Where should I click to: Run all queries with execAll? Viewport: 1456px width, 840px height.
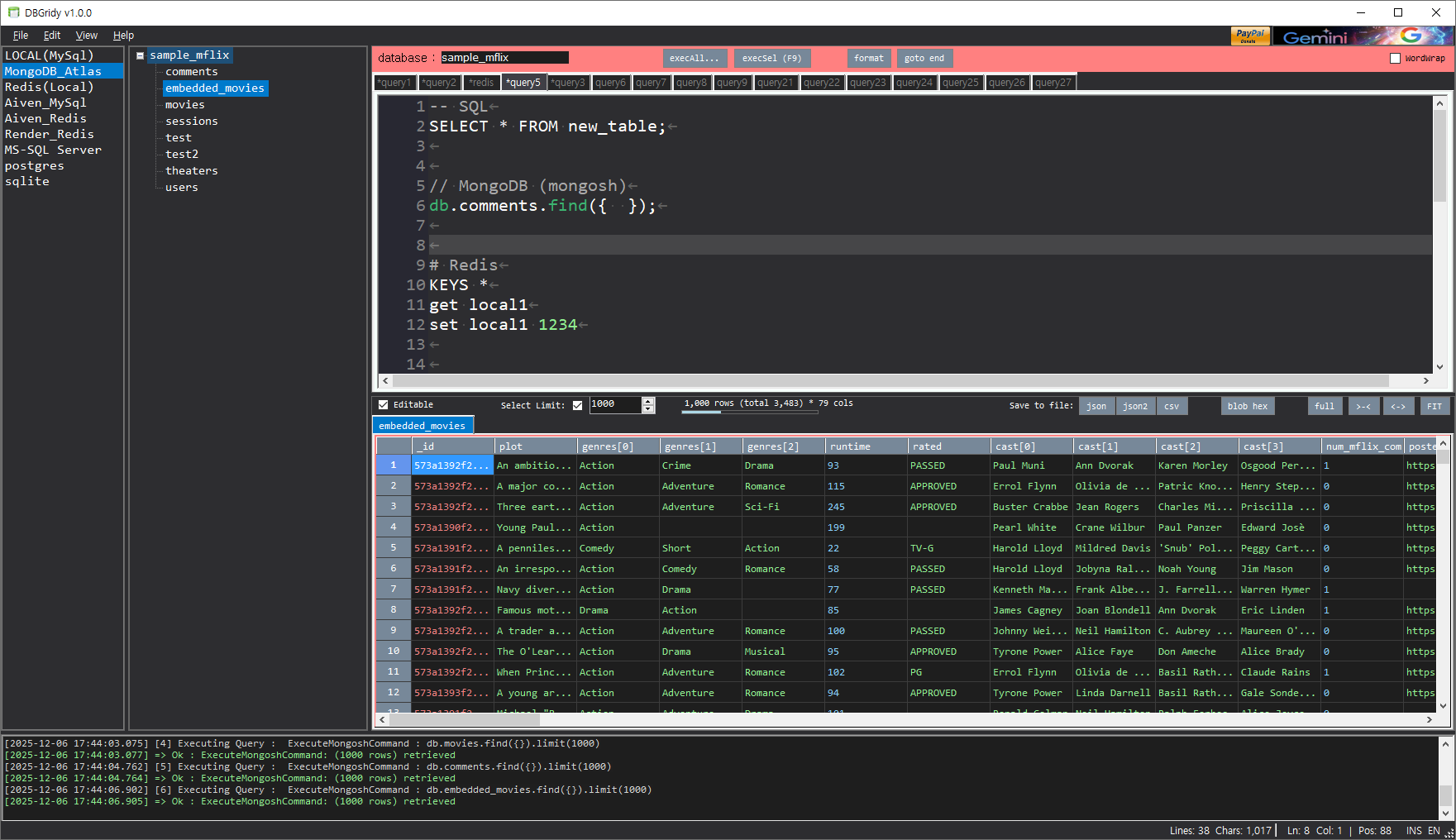pos(695,58)
